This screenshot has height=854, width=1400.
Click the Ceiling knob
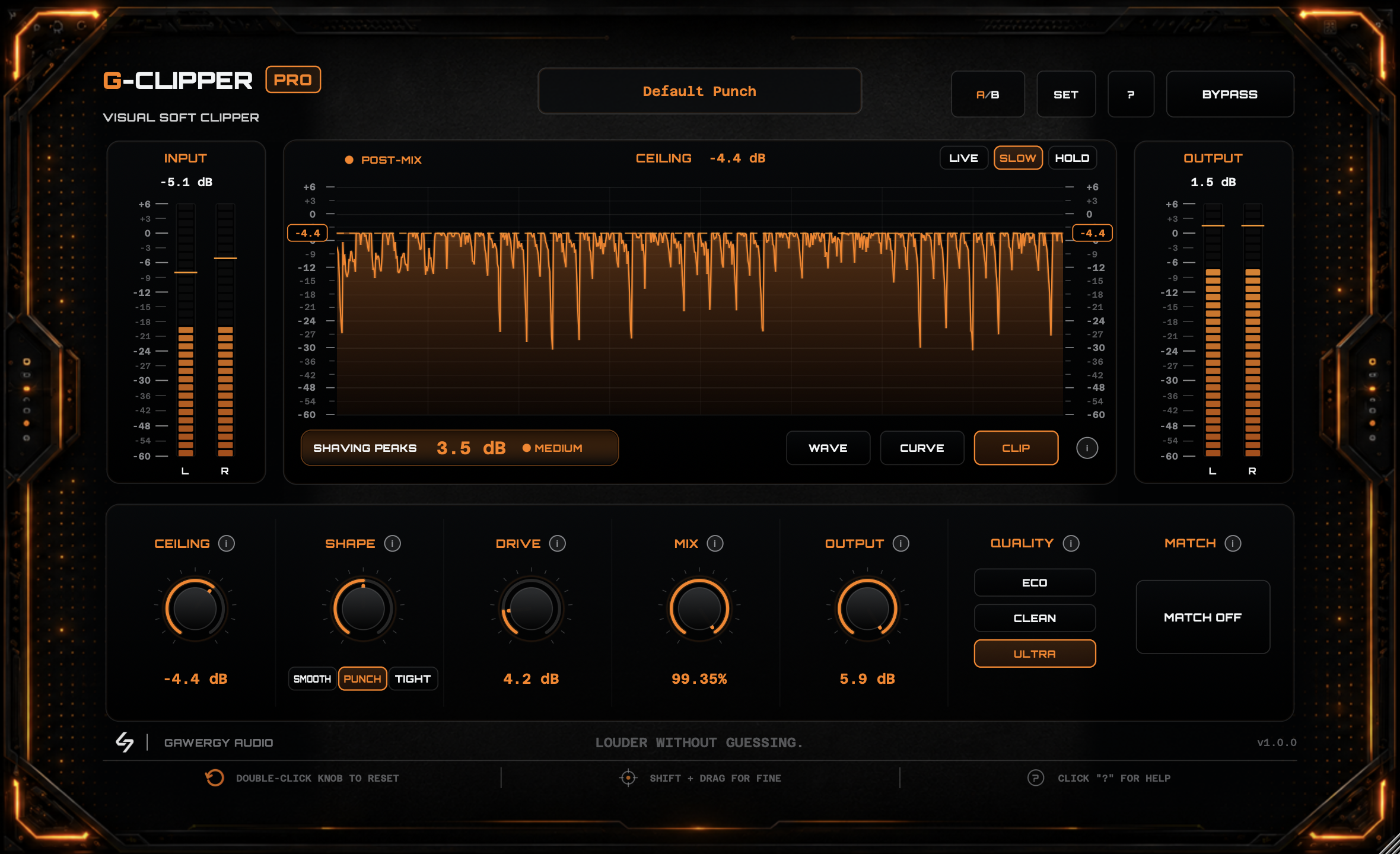click(x=195, y=608)
